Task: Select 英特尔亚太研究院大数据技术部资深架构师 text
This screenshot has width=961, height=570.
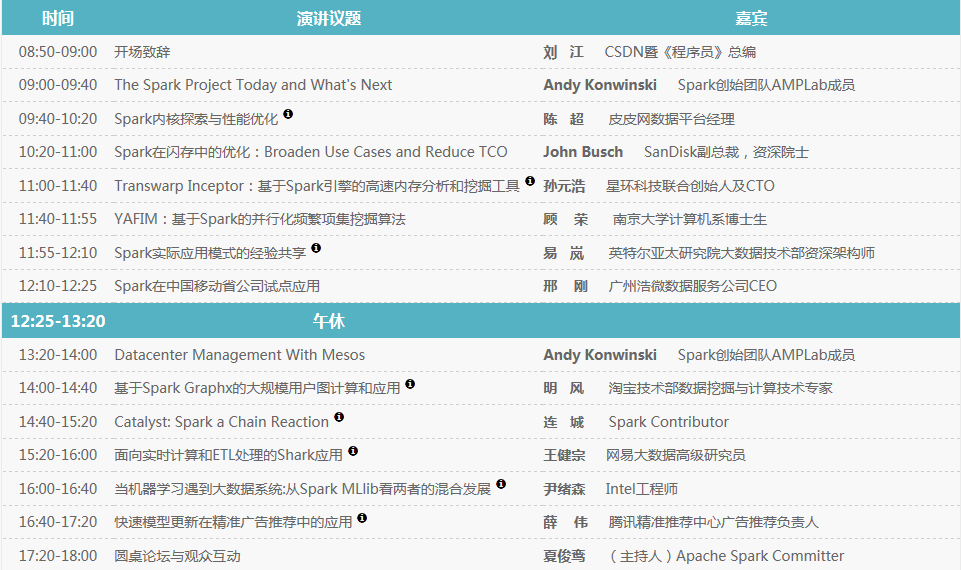Action: [x=742, y=253]
